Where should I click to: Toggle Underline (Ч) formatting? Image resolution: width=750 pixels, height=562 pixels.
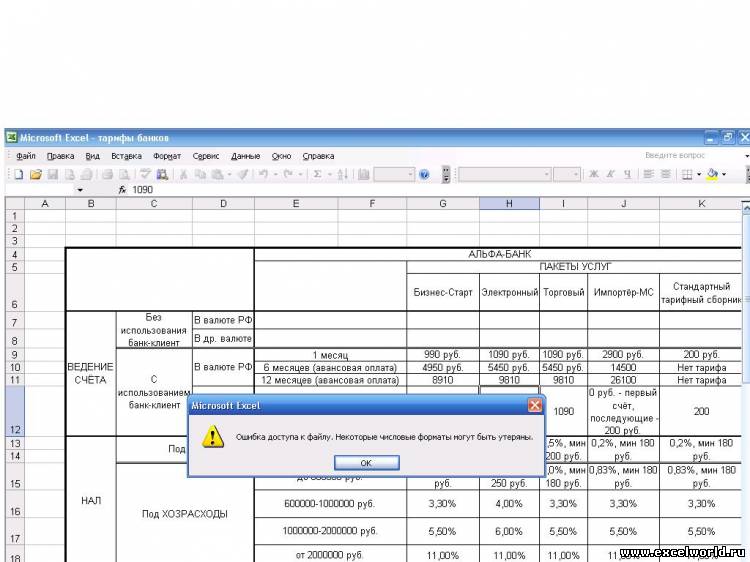[627, 174]
